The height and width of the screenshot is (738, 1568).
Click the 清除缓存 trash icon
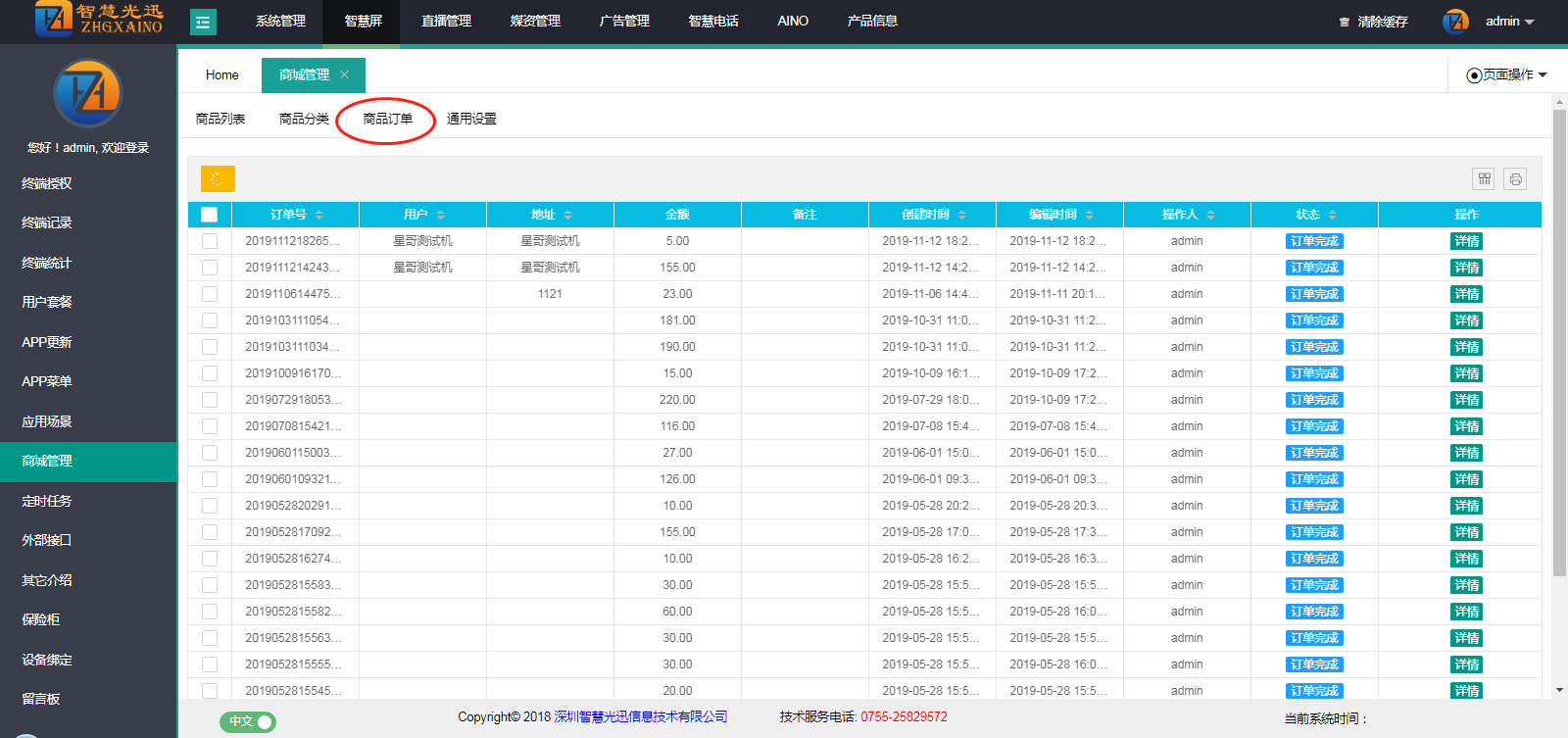click(1345, 22)
